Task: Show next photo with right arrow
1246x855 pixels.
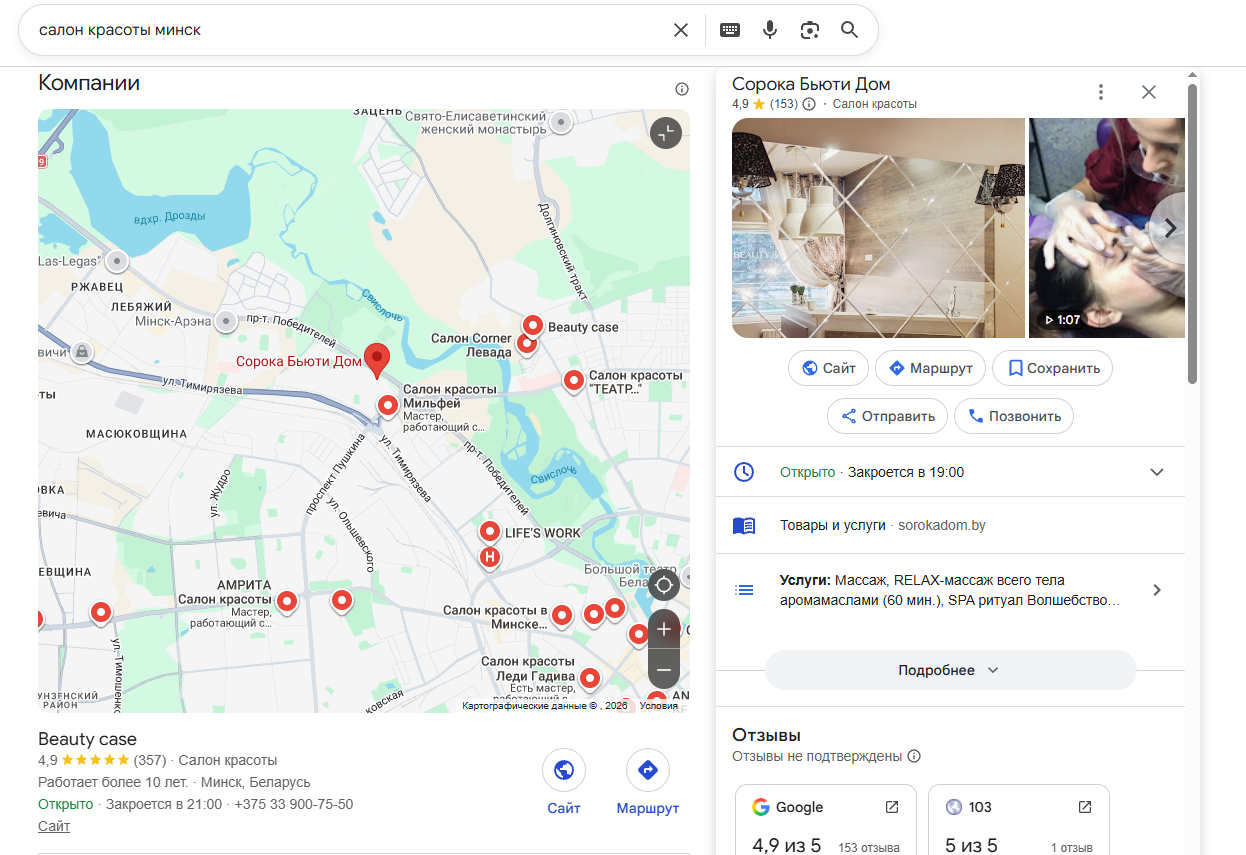Action: click(x=1169, y=228)
